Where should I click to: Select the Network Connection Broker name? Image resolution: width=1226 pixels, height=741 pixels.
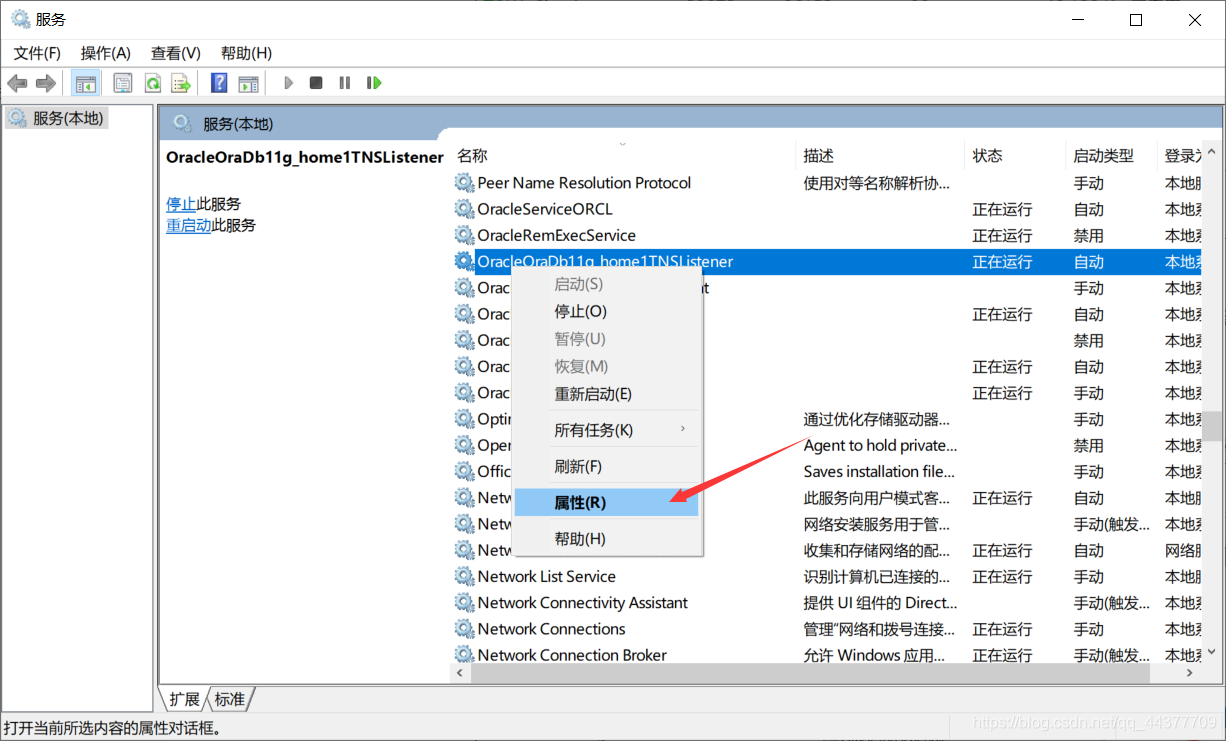coord(572,655)
